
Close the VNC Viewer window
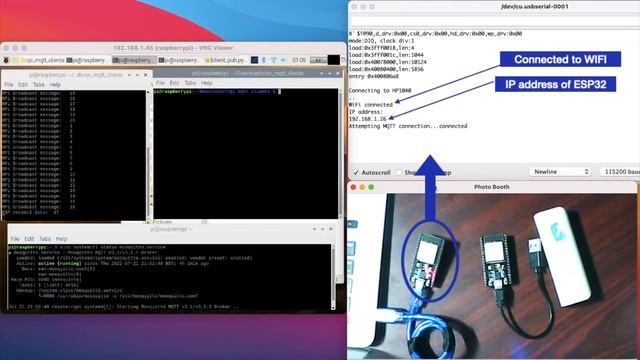pyautogui.click(x=6, y=48)
